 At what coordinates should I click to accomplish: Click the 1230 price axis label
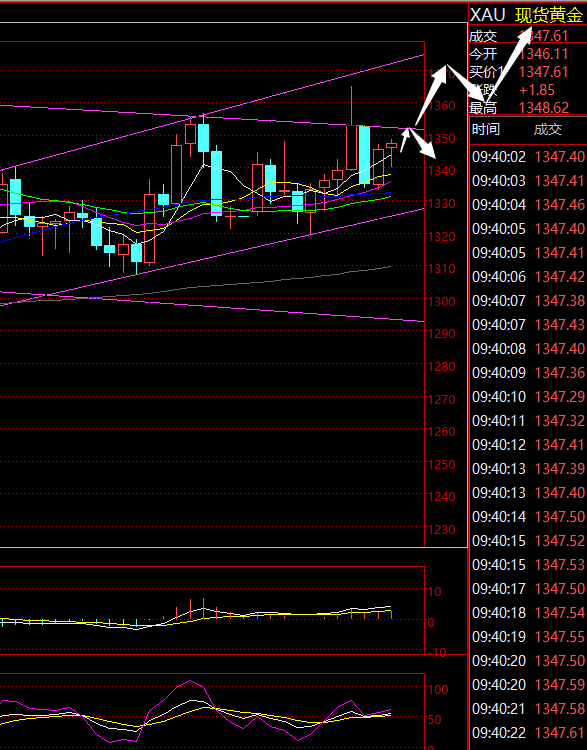pyautogui.click(x=442, y=530)
